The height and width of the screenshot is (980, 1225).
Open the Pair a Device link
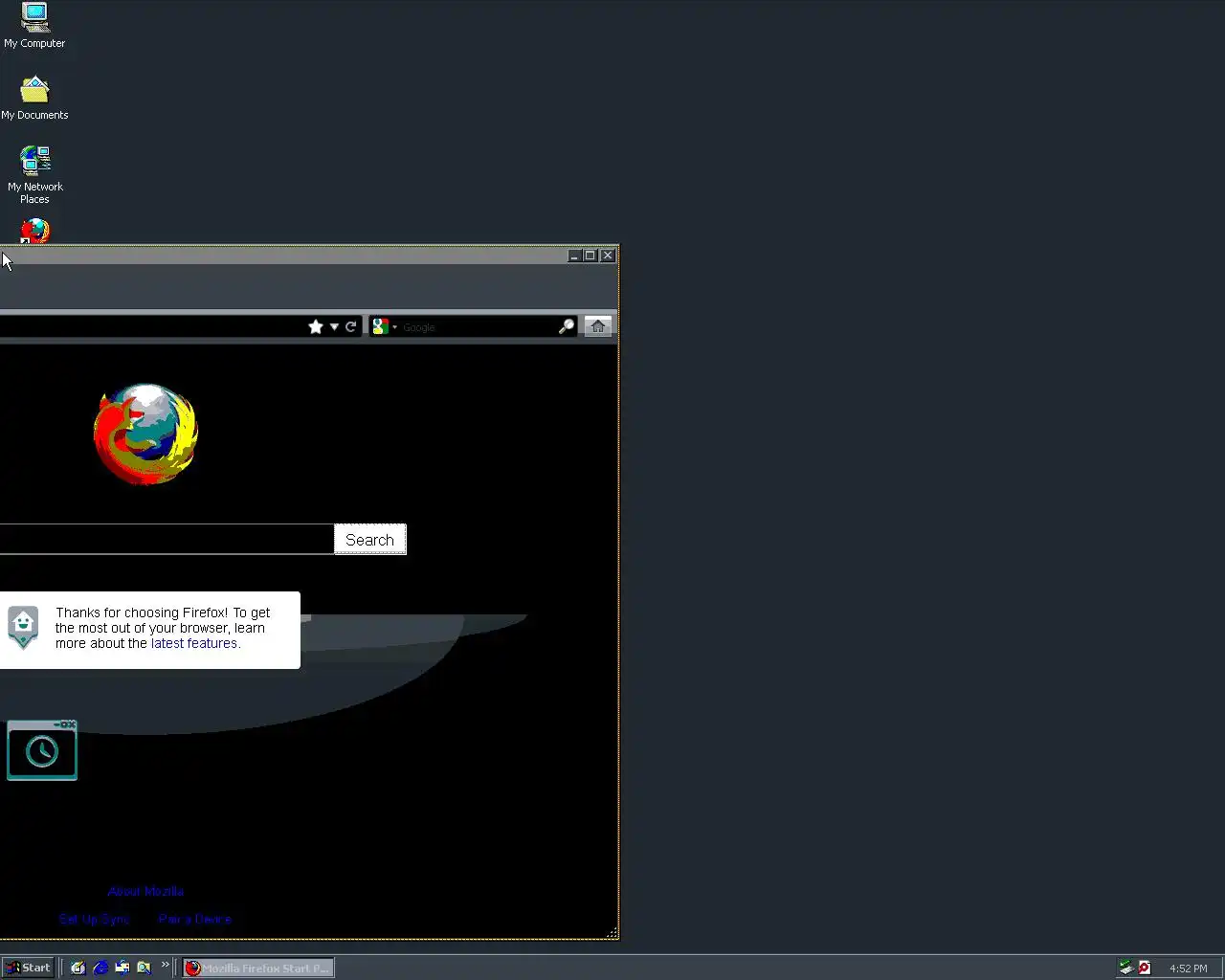pos(195,919)
